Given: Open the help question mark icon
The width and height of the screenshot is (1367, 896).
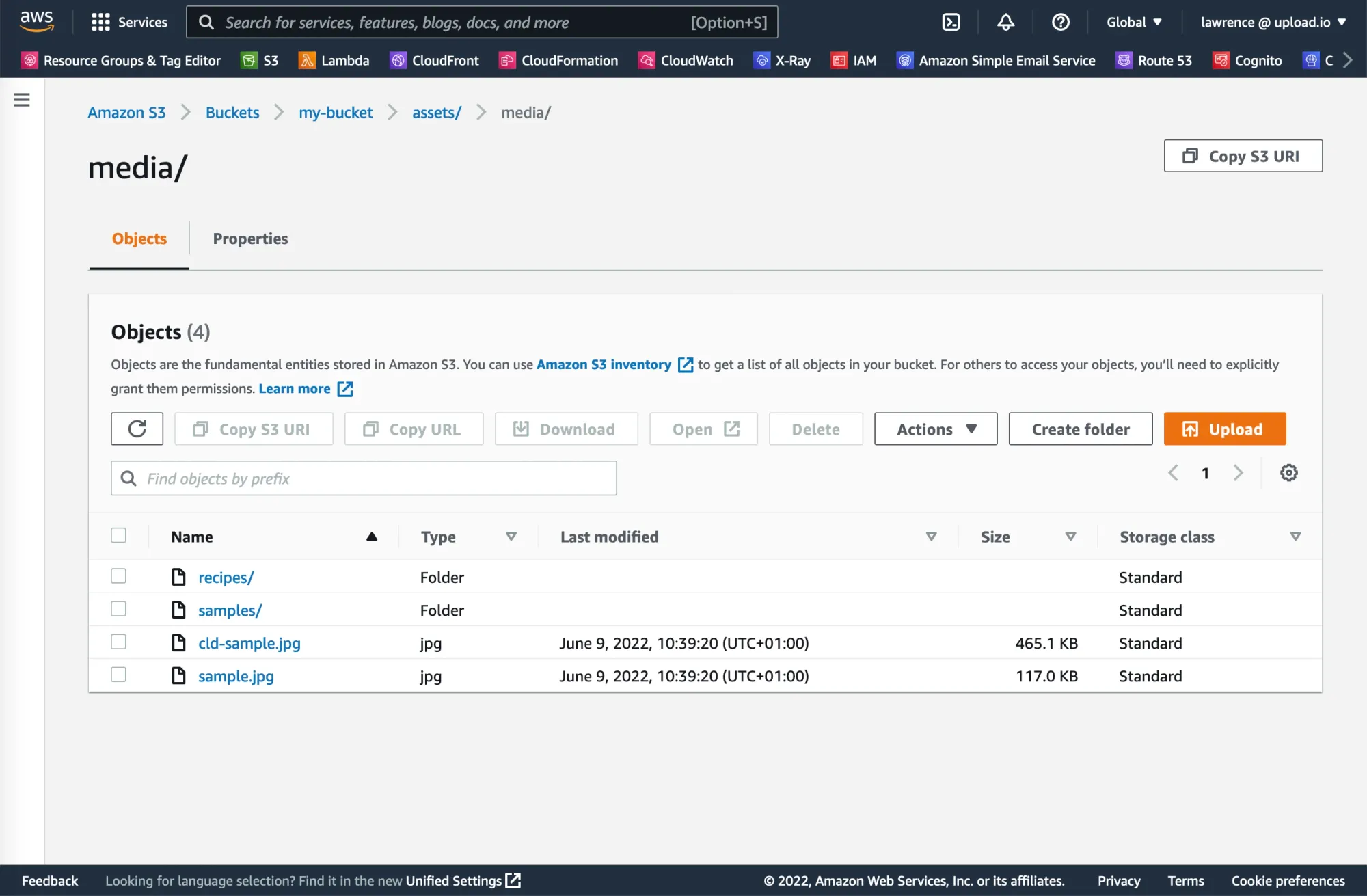Looking at the screenshot, I should 1060,23.
